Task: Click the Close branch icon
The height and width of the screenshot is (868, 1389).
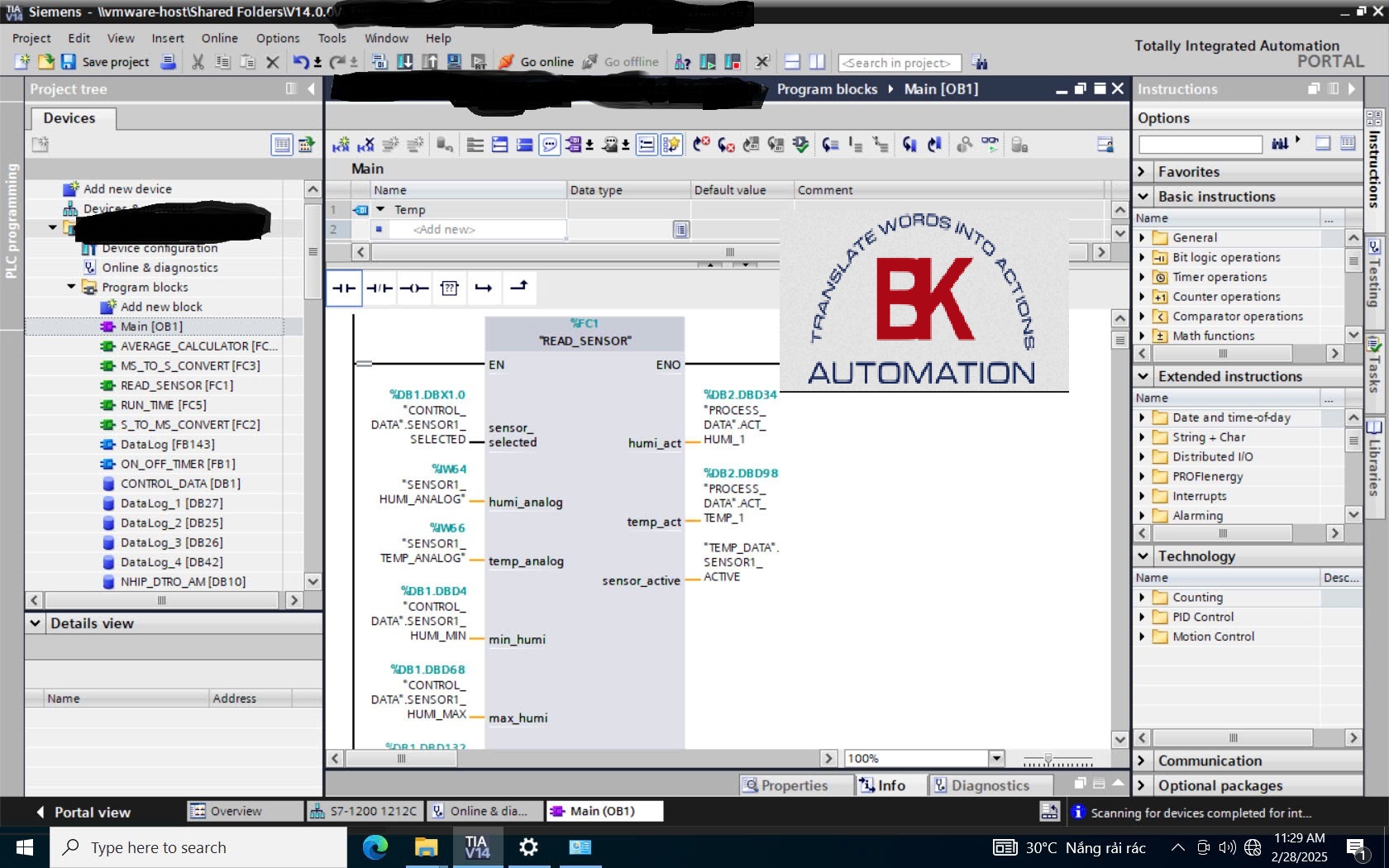Action: (518, 288)
